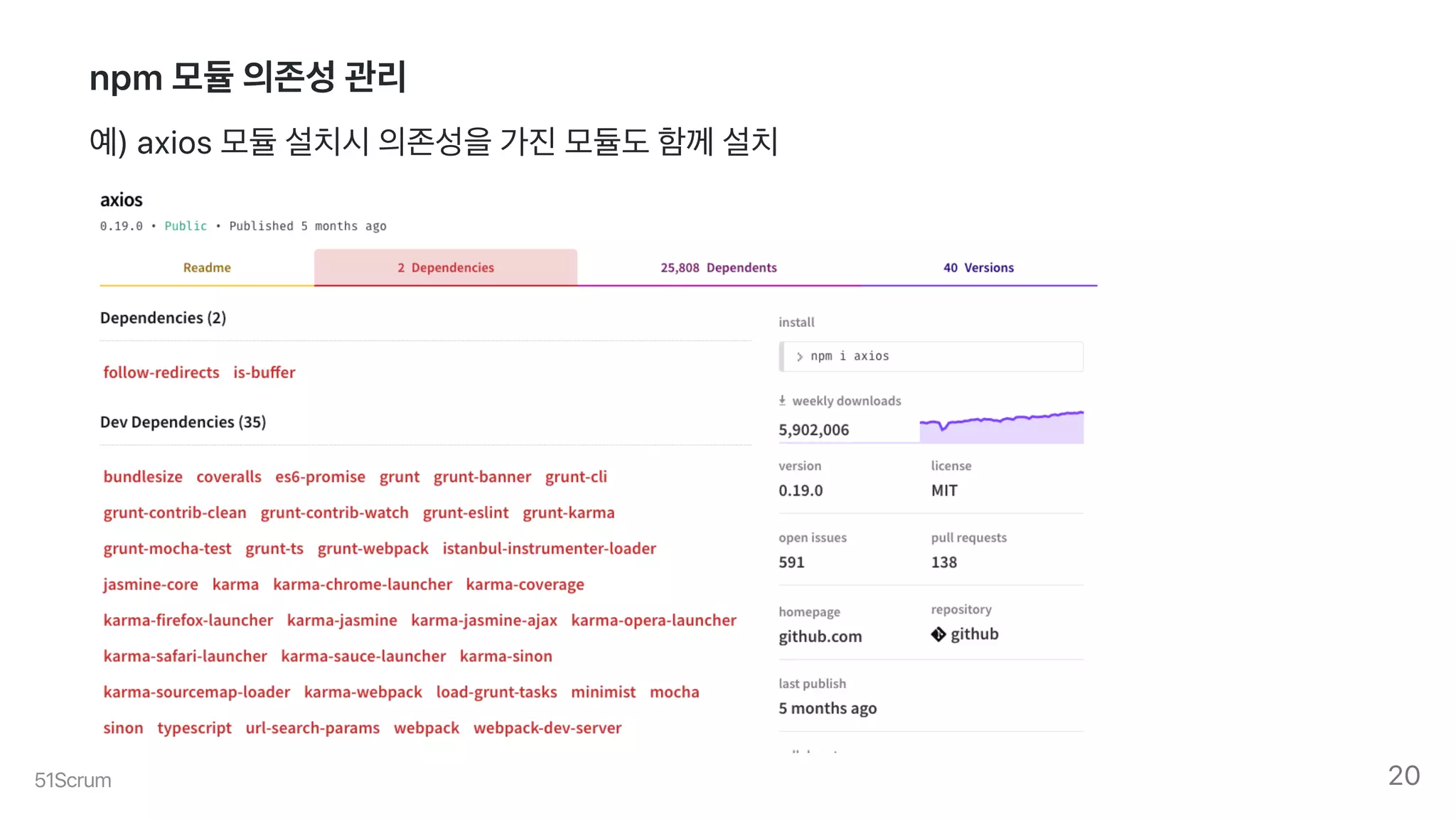Image resolution: width=1456 pixels, height=819 pixels.
Task: Open the grunt-banner package link
Action: (x=483, y=477)
